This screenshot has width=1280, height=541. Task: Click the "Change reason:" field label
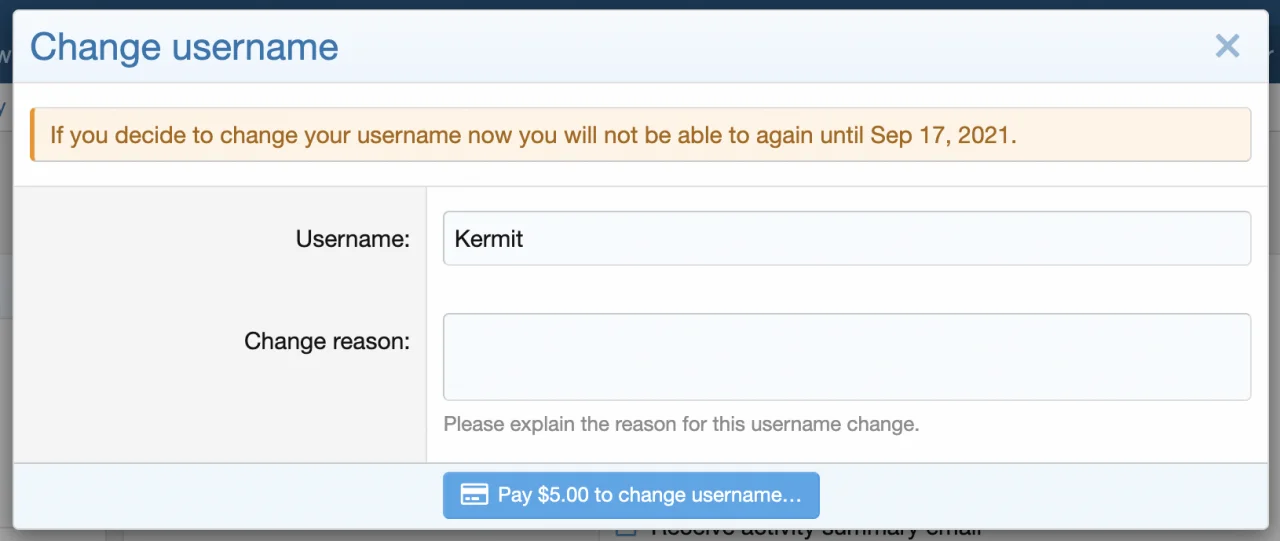coord(326,341)
